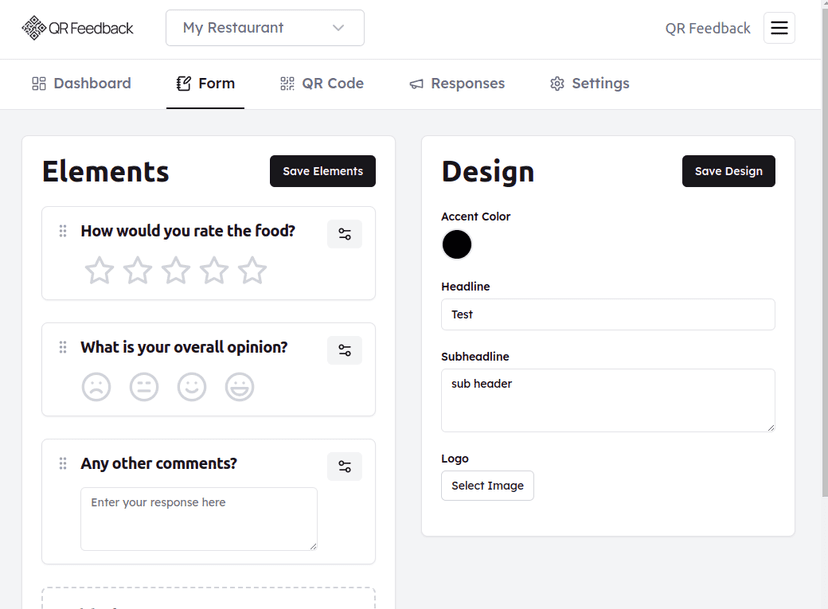
Task: Select the happiest smiley face
Action: coord(239,387)
